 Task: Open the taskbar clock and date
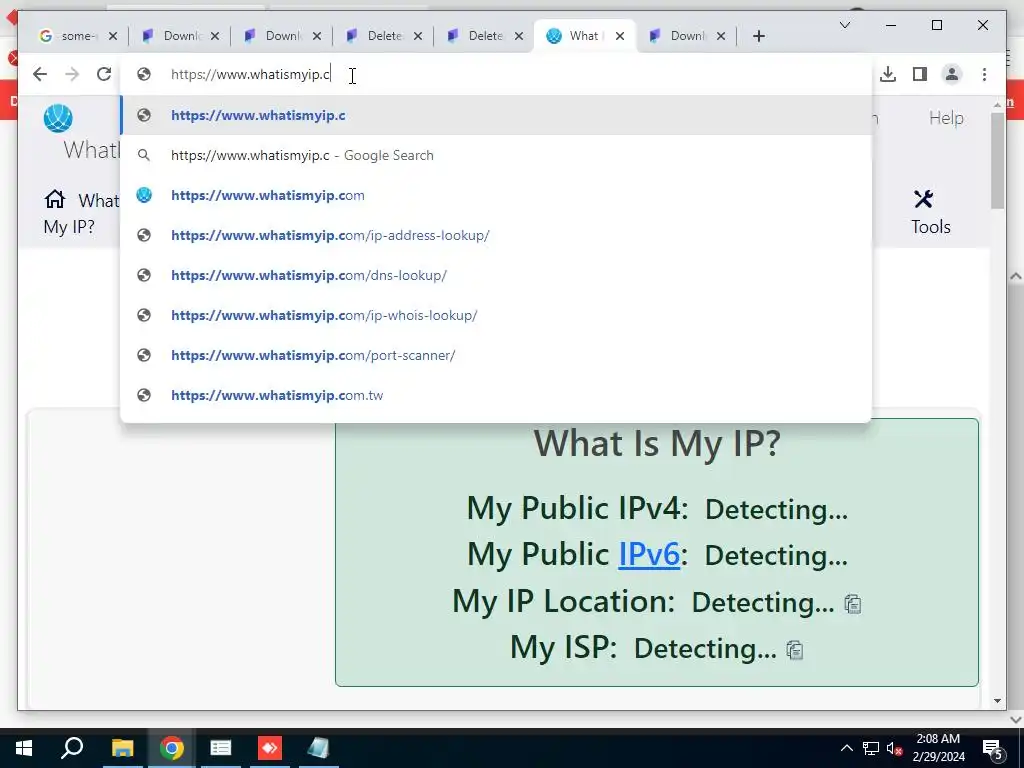click(938, 748)
